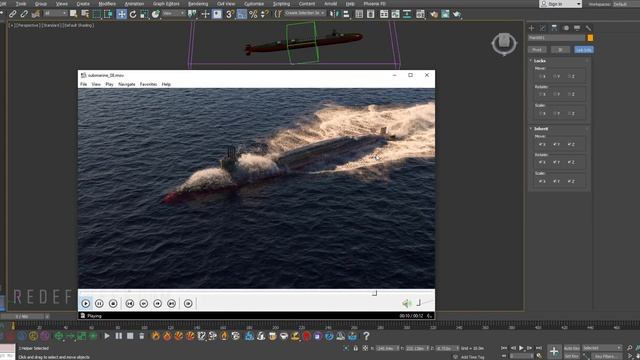Open the selection filter All dropdown
The width and height of the screenshot is (640, 360).
coord(55,13)
